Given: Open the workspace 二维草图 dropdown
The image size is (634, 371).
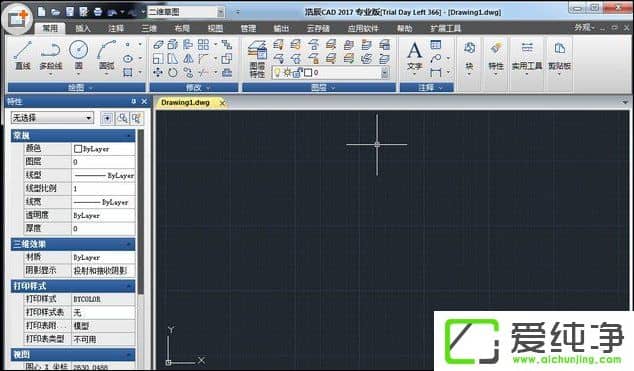Looking at the screenshot, I should (x=186, y=12).
